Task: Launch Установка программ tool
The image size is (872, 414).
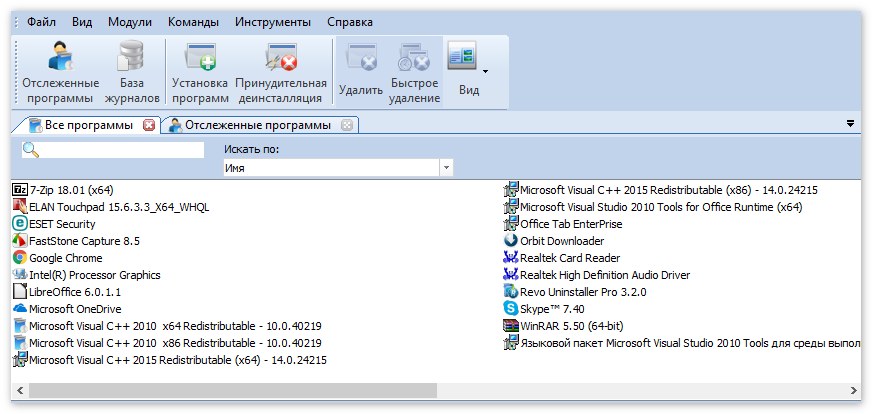Action: point(200,72)
